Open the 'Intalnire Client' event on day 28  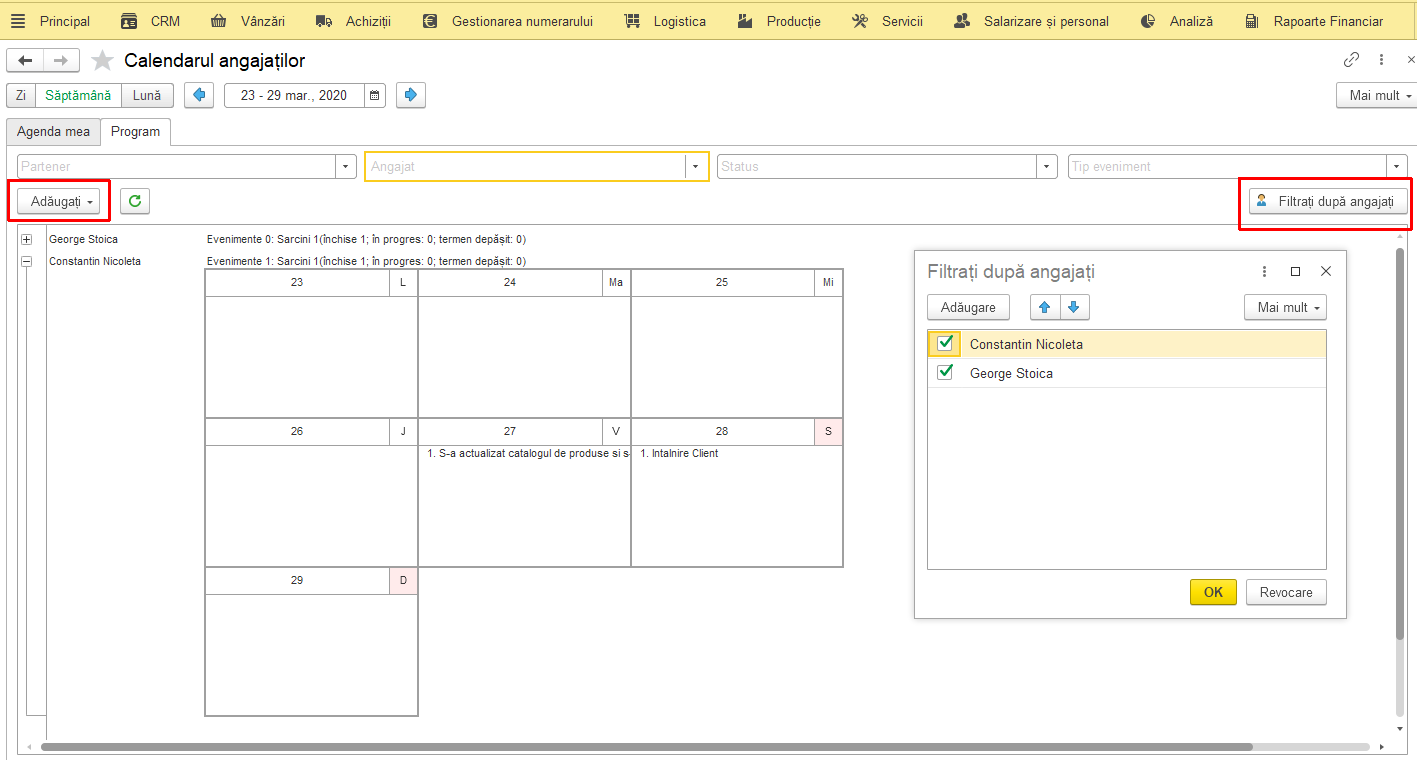pyautogui.click(x=679, y=453)
